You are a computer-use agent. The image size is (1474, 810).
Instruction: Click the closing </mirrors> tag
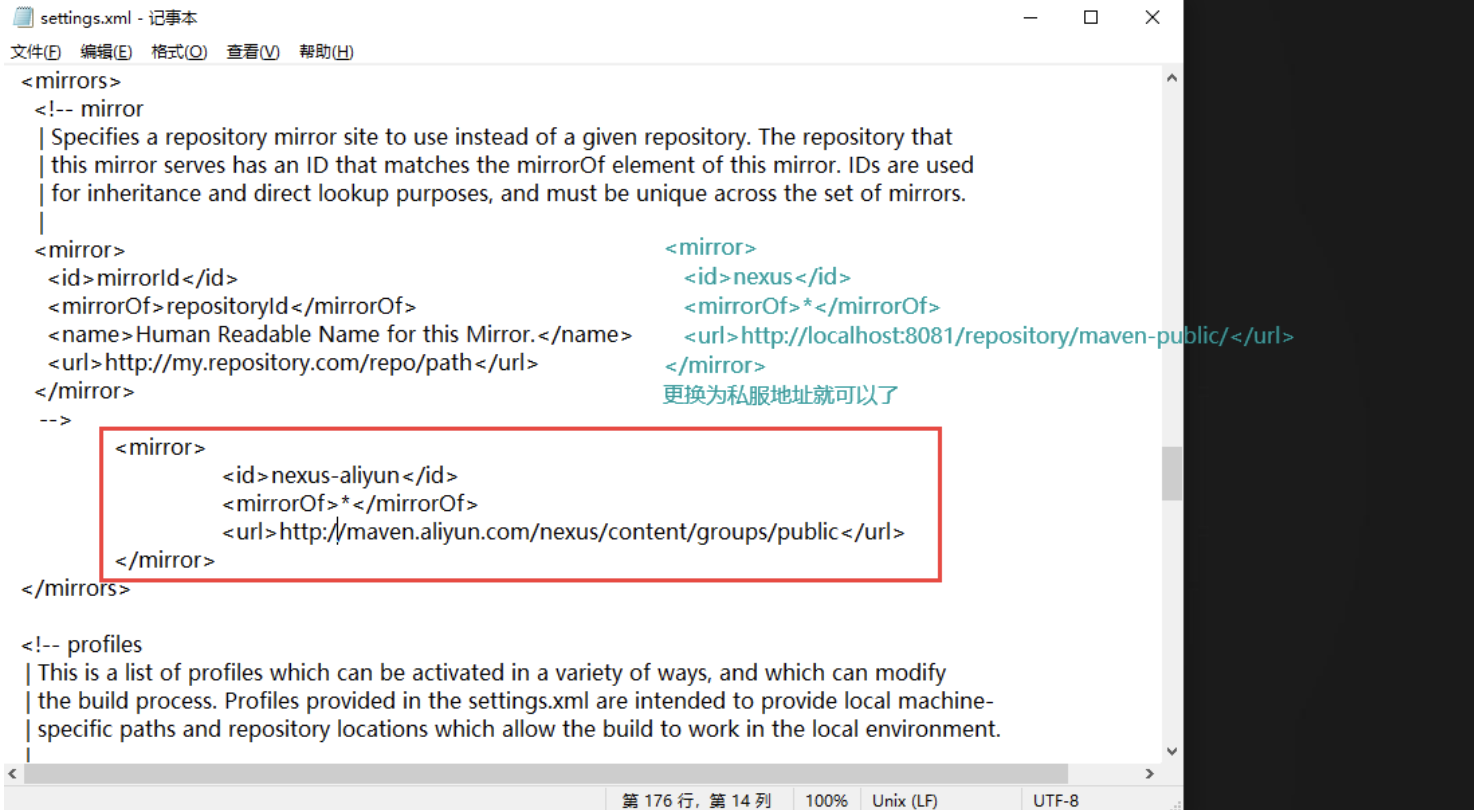point(76,588)
